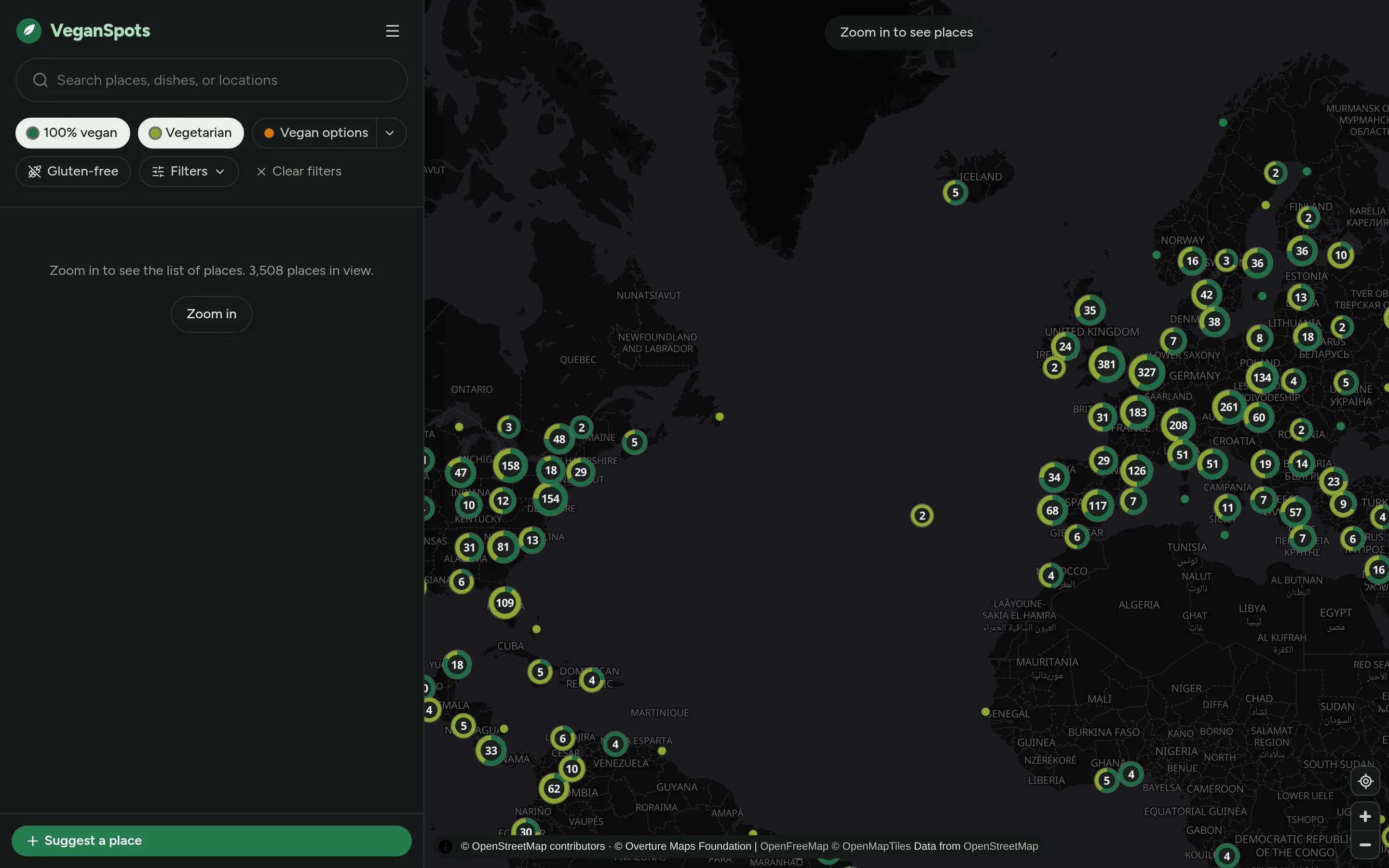Viewport: 1389px width, 868px height.
Task: Click the 'Zoom in to see places' banner
Action: coord(906,32)
